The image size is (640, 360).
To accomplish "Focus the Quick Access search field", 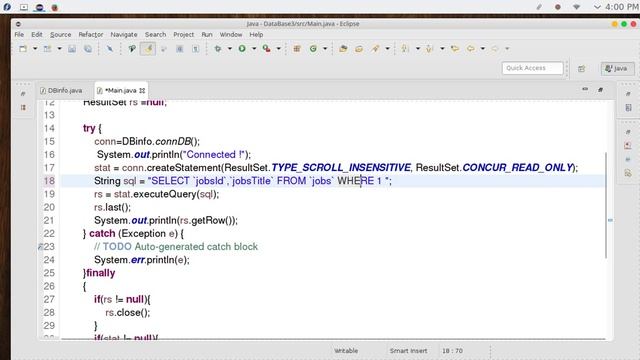I will [x=533, y=68].
